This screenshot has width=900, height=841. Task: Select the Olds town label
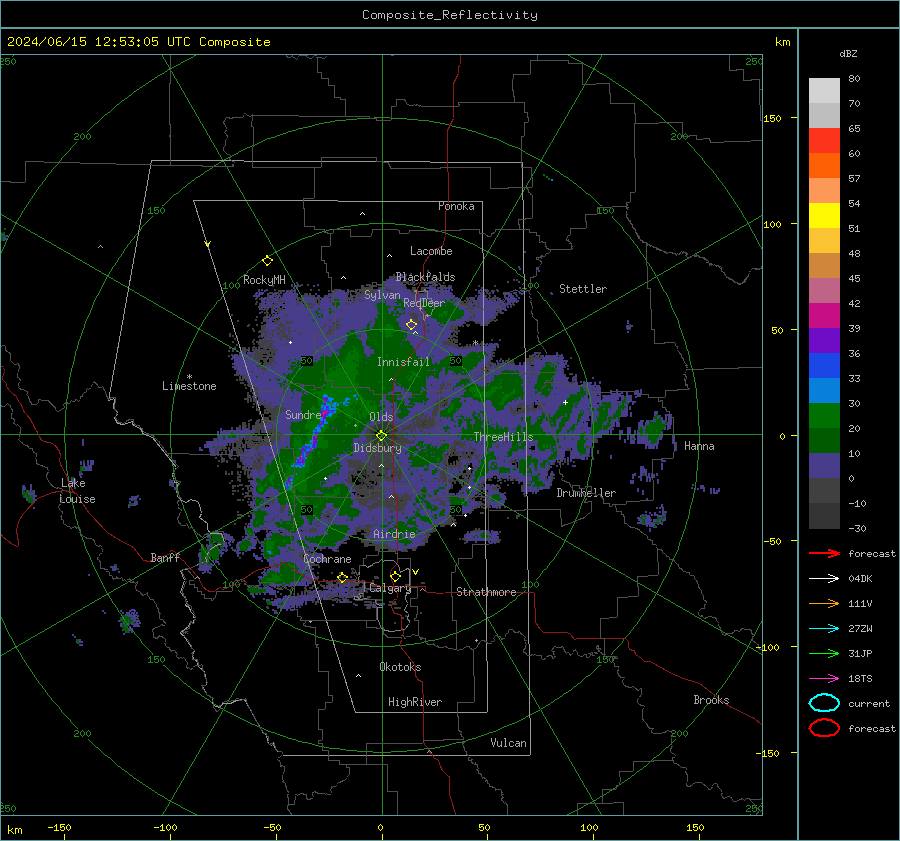click(381, 417)
